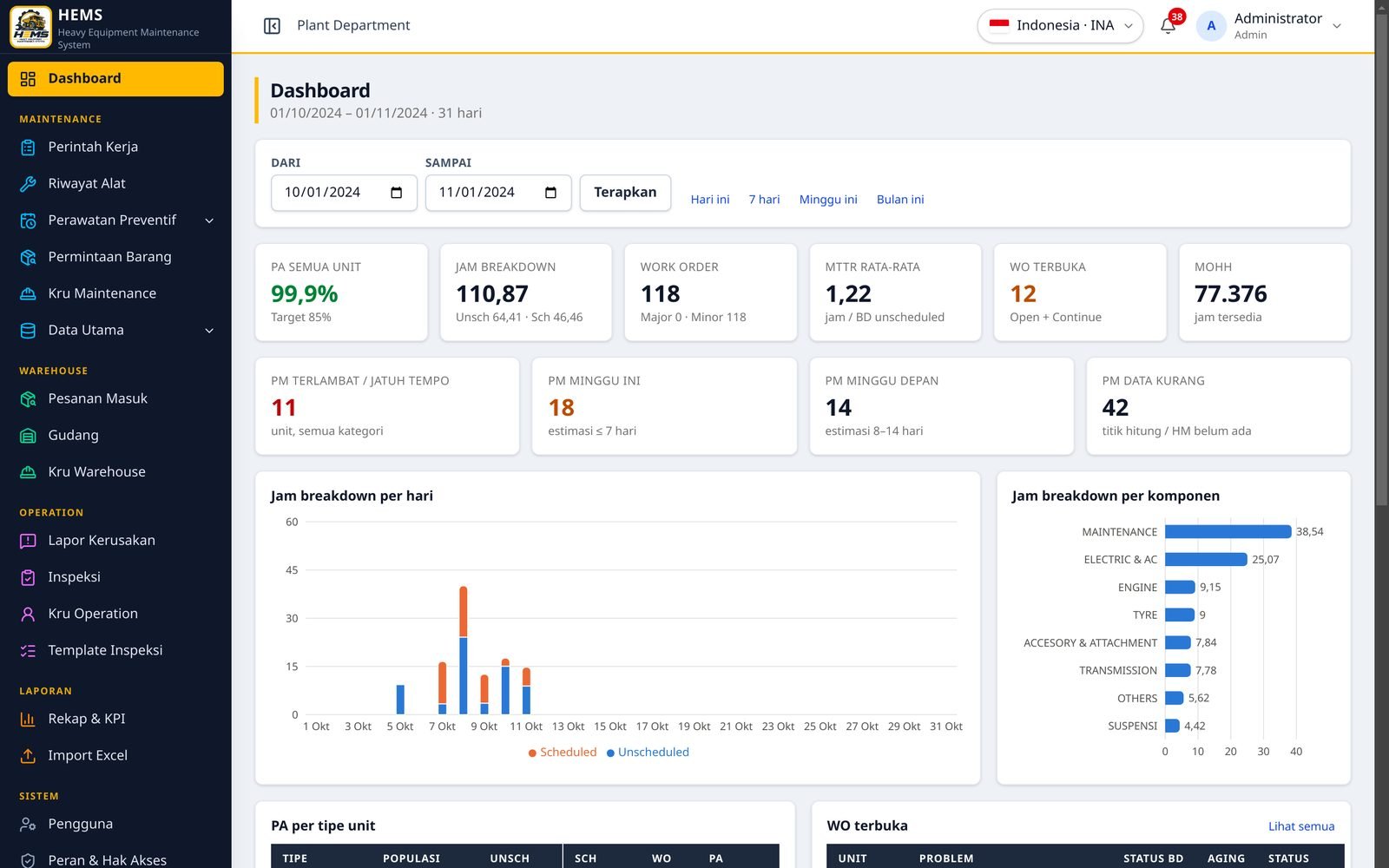Open notifications bell showing 38 alerts
This screenshot has height=868, width=1389.
pyautogui.click(x=1168, y=26)
